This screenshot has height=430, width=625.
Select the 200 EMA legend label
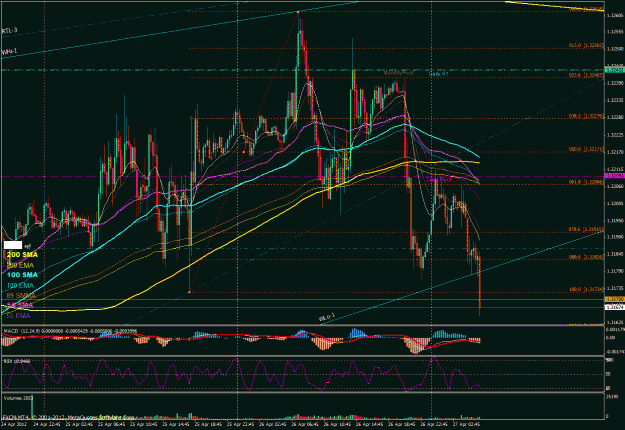point(20,265)
